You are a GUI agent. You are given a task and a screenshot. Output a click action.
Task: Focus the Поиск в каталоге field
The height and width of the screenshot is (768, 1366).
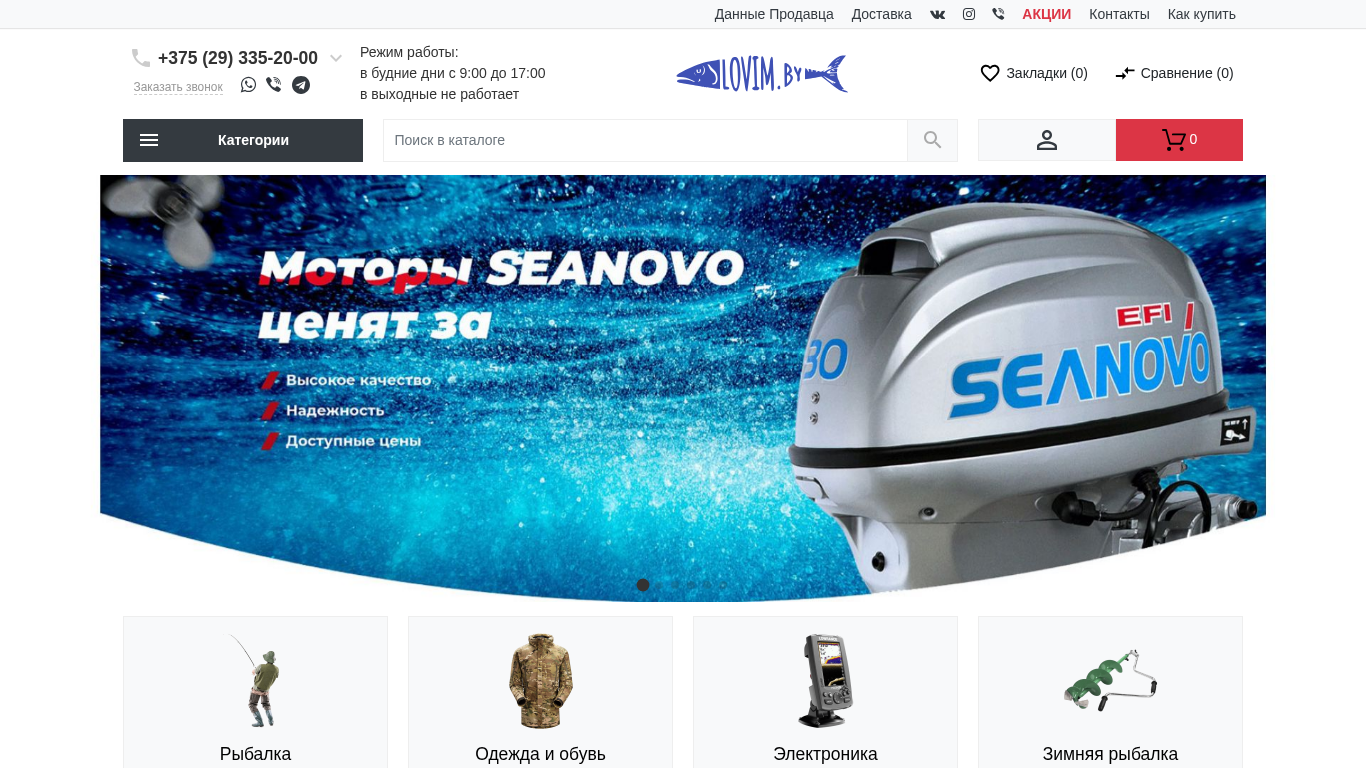pos(645,140)
